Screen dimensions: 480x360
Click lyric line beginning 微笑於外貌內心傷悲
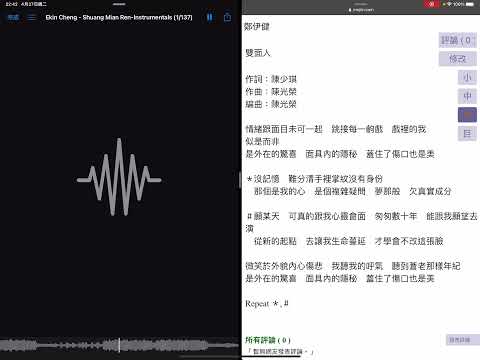coord(353,266)
